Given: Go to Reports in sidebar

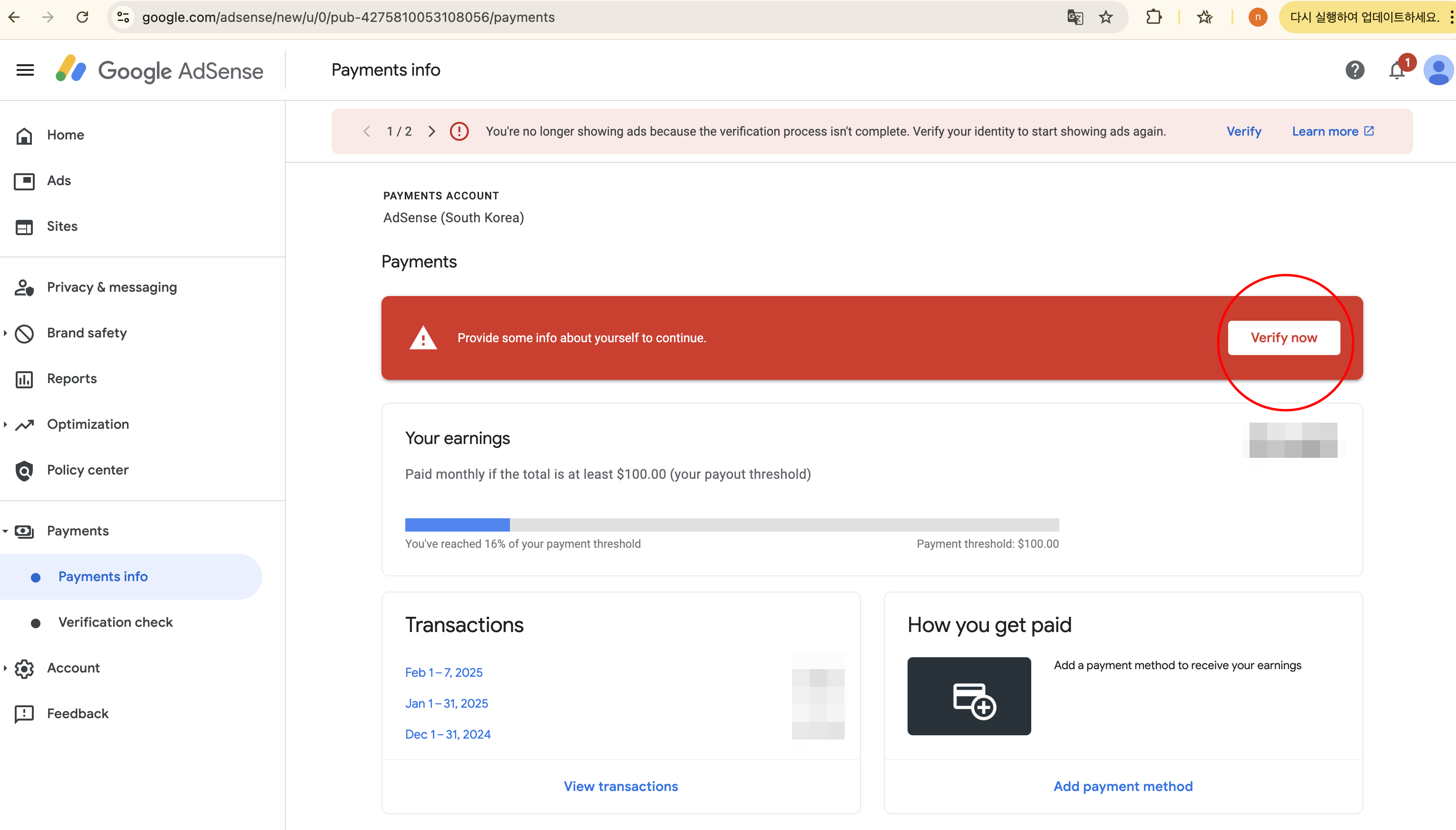Looking at the screenshot, I should (72, 378).
